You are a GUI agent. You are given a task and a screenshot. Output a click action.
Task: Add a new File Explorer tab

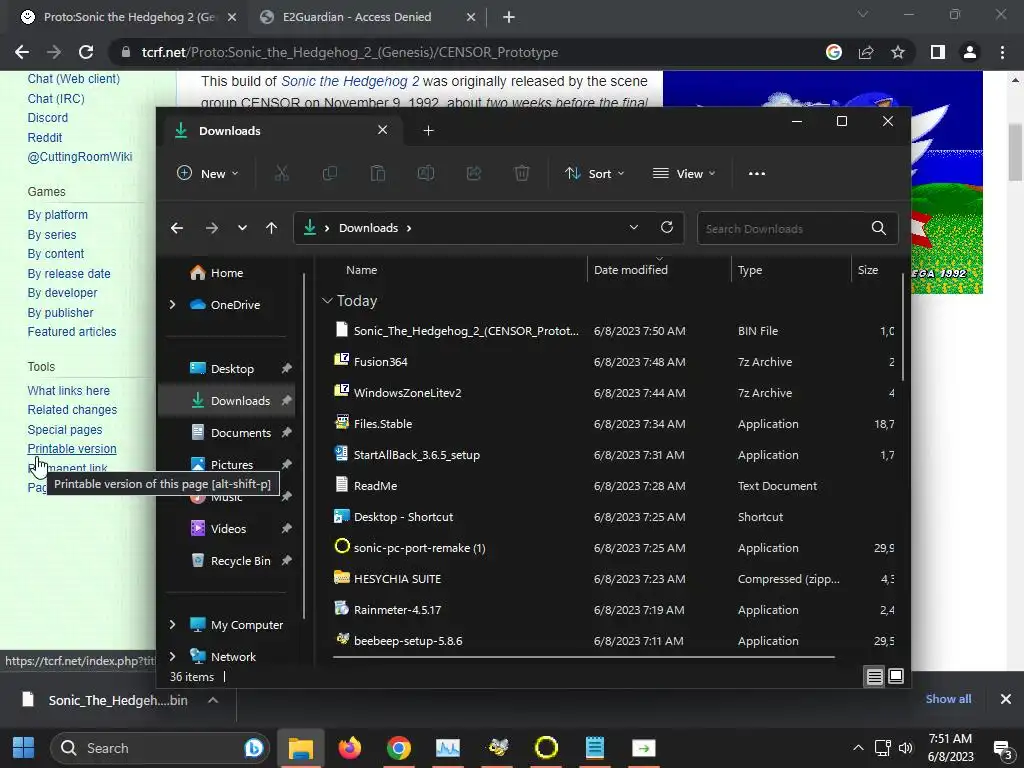[x=428, y=131]
